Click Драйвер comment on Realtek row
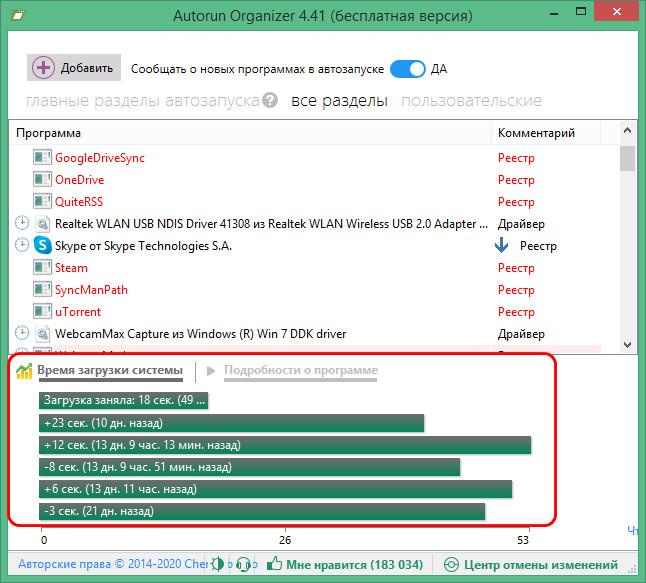This screenshot has height=583, width=646. coord(521,224)
